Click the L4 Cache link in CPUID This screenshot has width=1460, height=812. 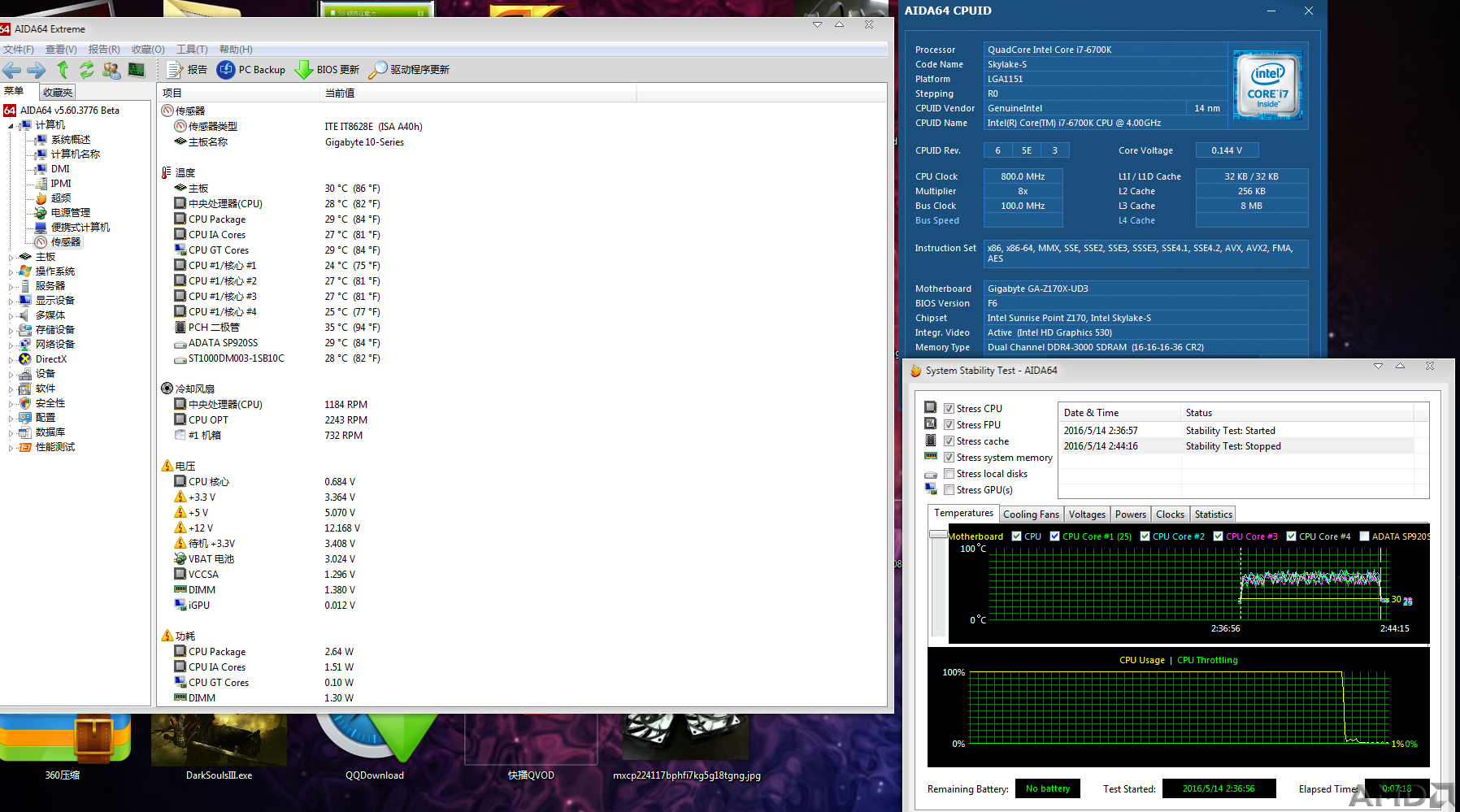[1136, 221]
